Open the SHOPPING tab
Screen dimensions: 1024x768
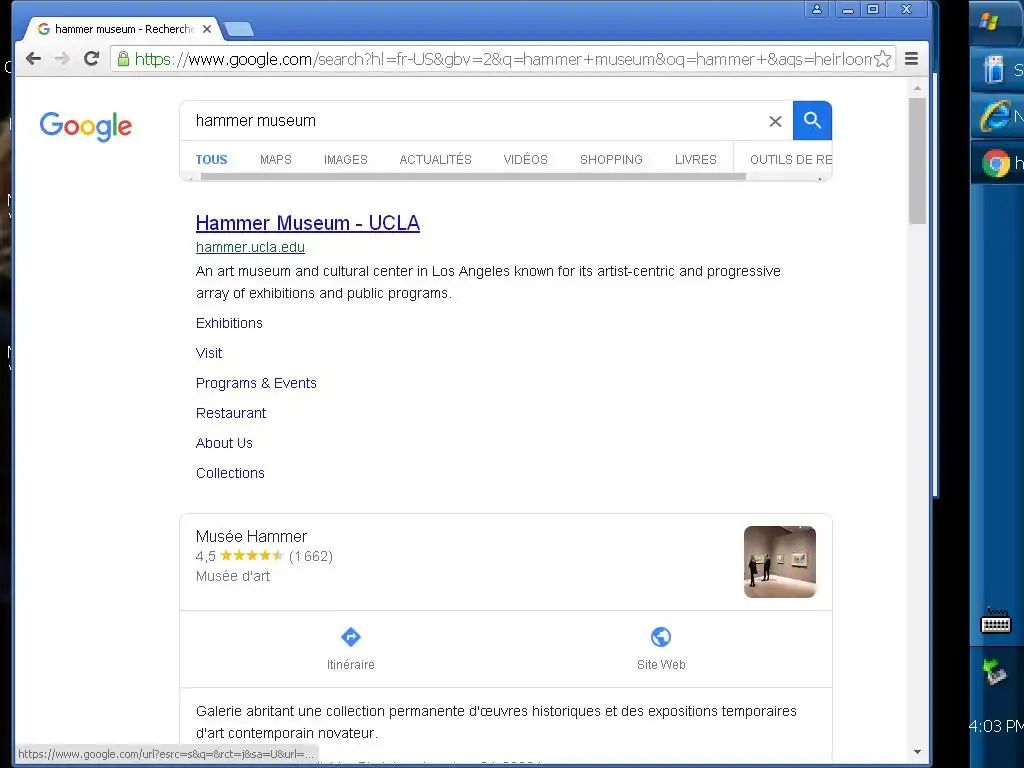tap(611, 159)
